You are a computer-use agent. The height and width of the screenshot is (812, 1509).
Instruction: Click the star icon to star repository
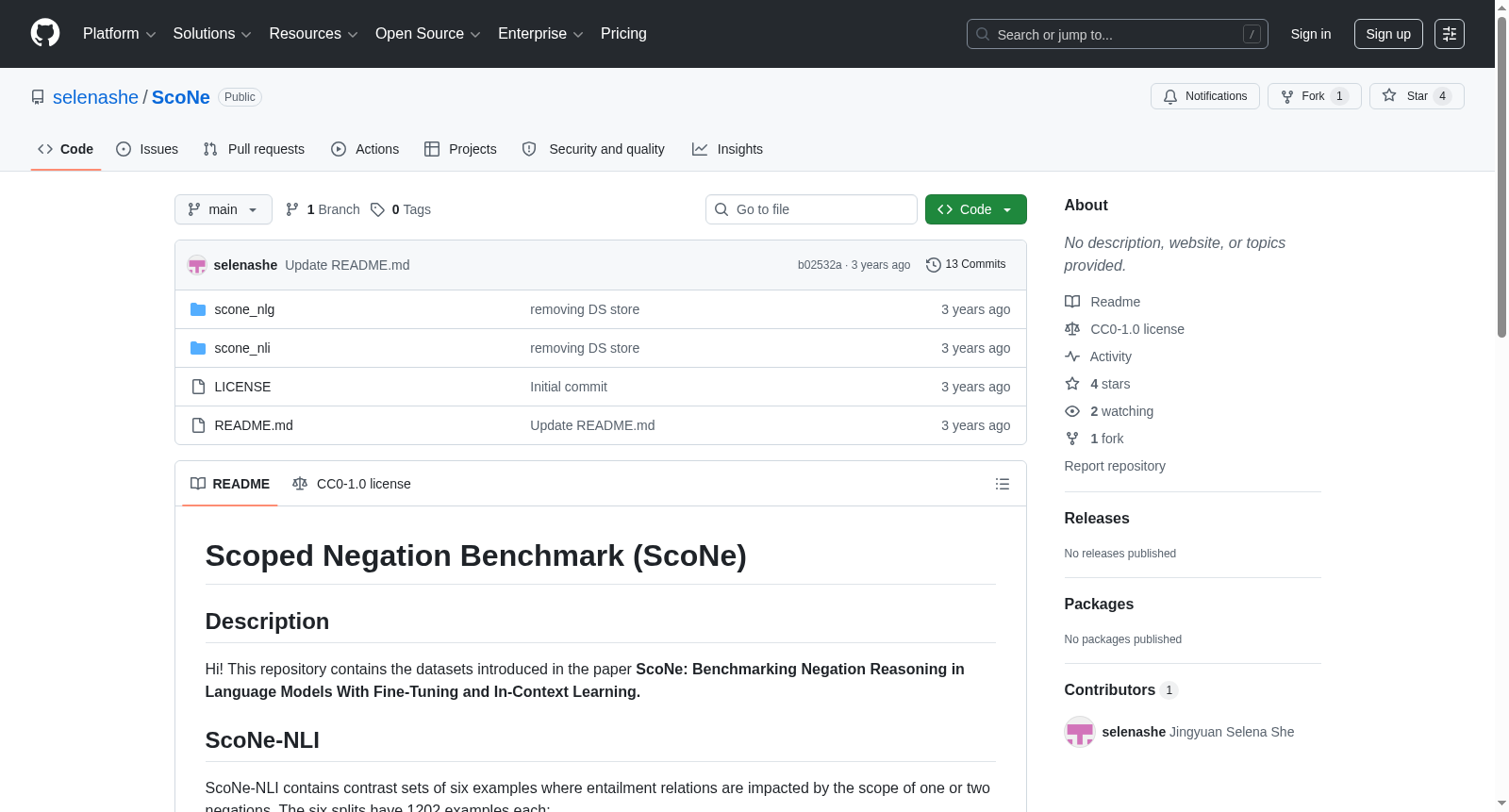coord(1389,95)
